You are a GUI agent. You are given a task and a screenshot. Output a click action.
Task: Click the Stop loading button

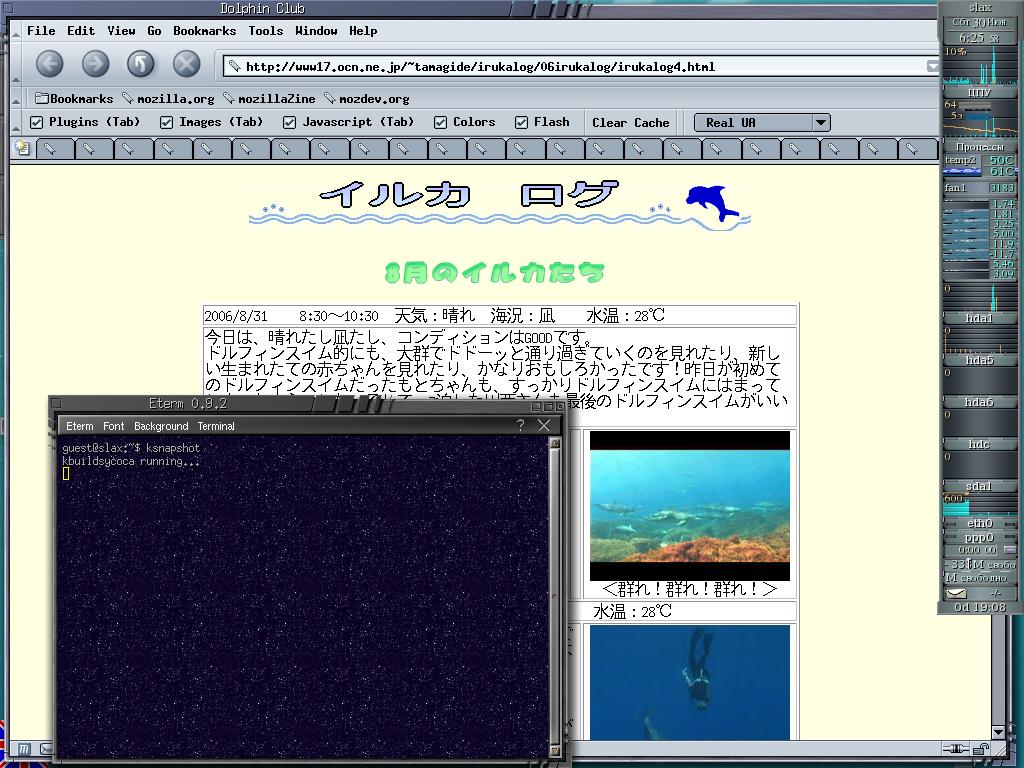(x=187, y=65)
